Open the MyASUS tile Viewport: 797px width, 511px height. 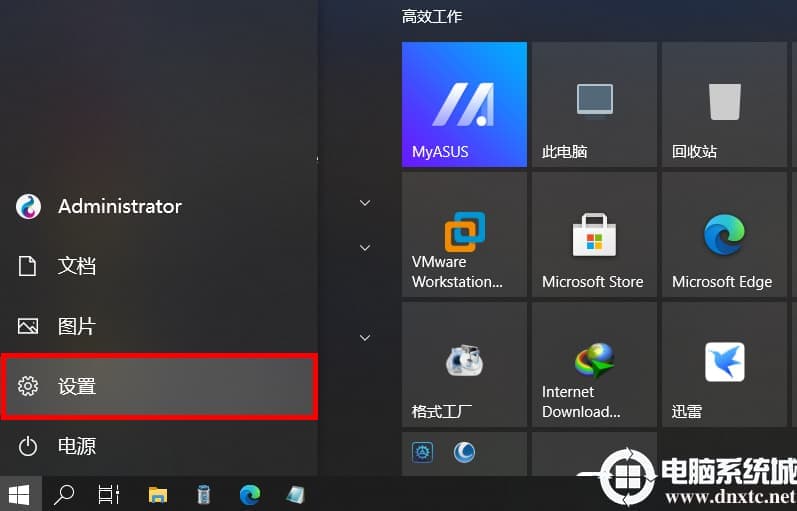click(464, 104)
